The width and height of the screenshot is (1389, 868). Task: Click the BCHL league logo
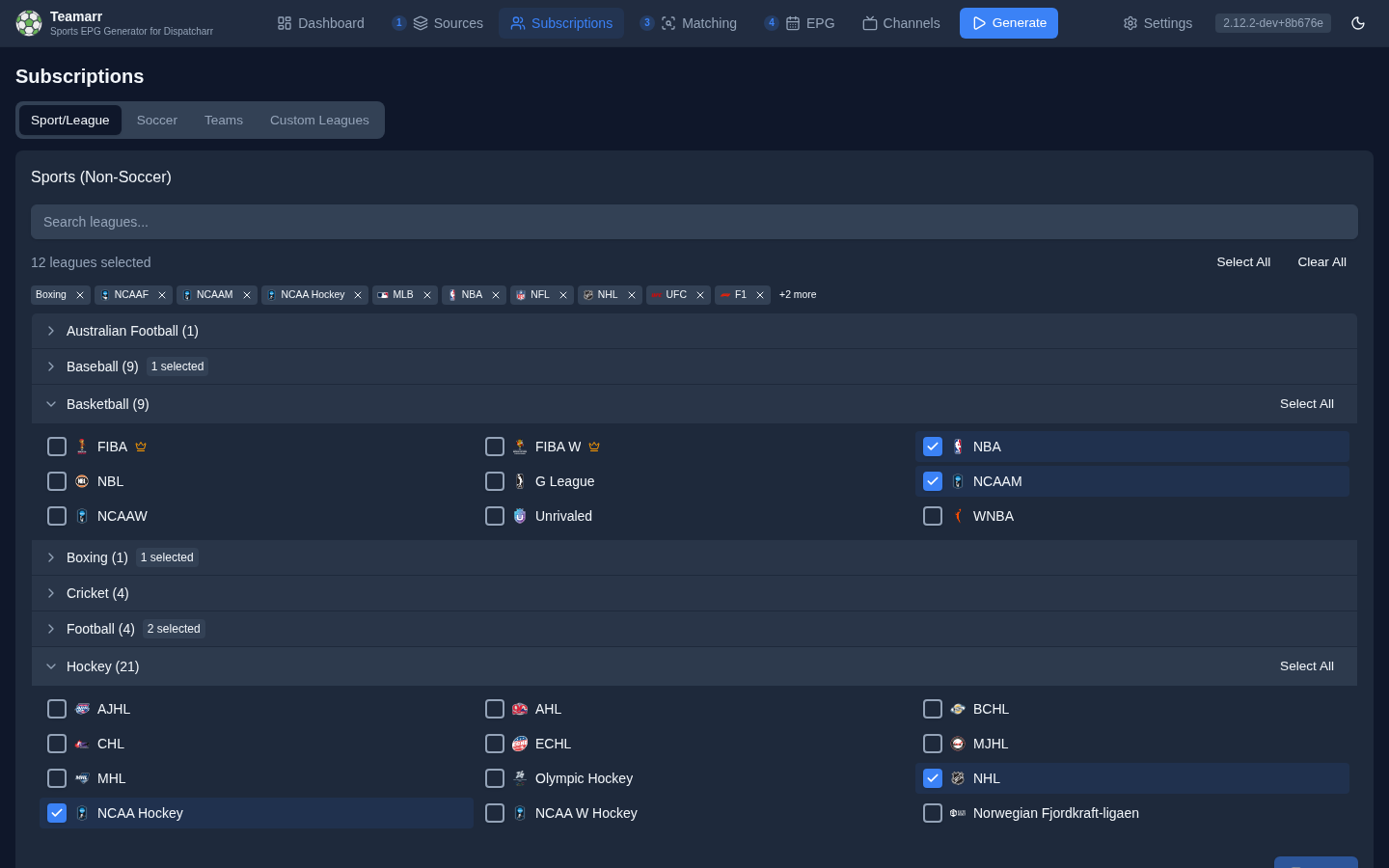pyautogui.click(x=958, y=709)
